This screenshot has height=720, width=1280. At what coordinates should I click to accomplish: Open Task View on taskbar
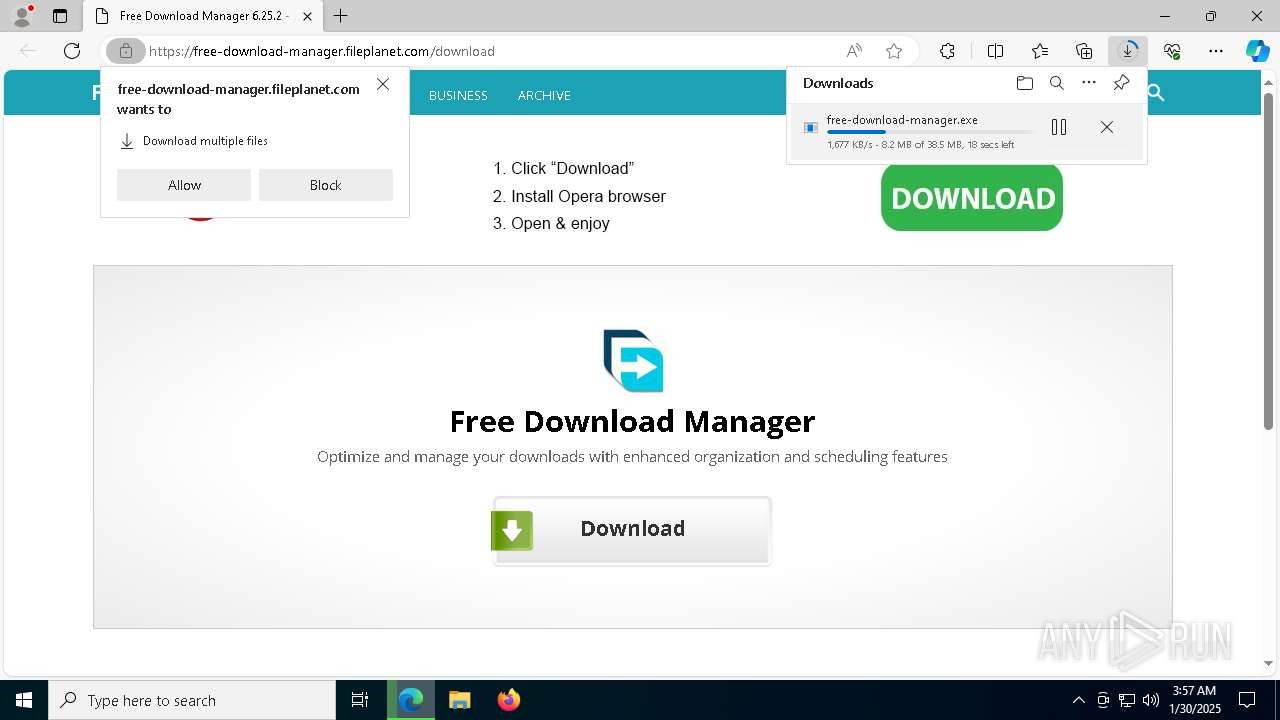[x=360, y=700]
